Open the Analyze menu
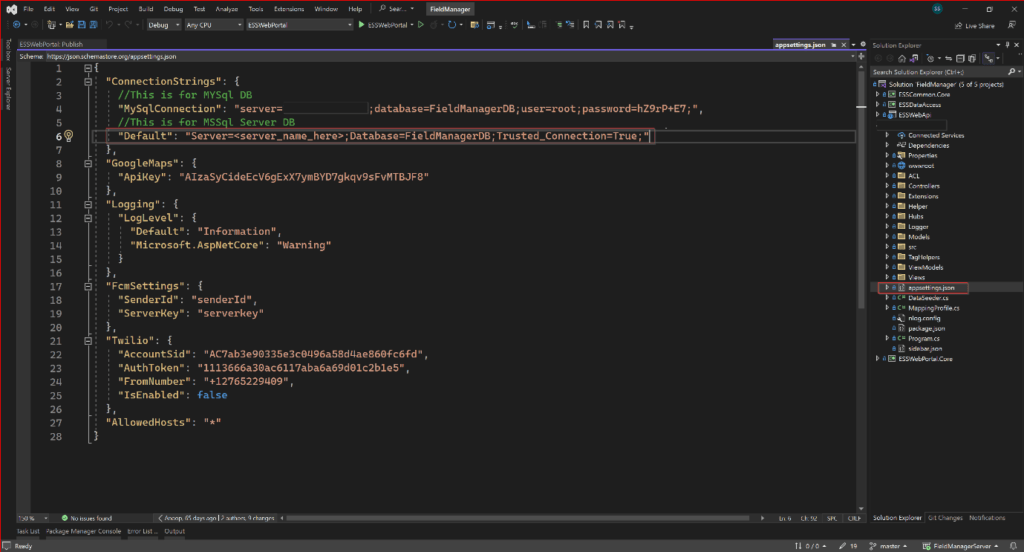1024x552 pixels. (x=227, y=9)
